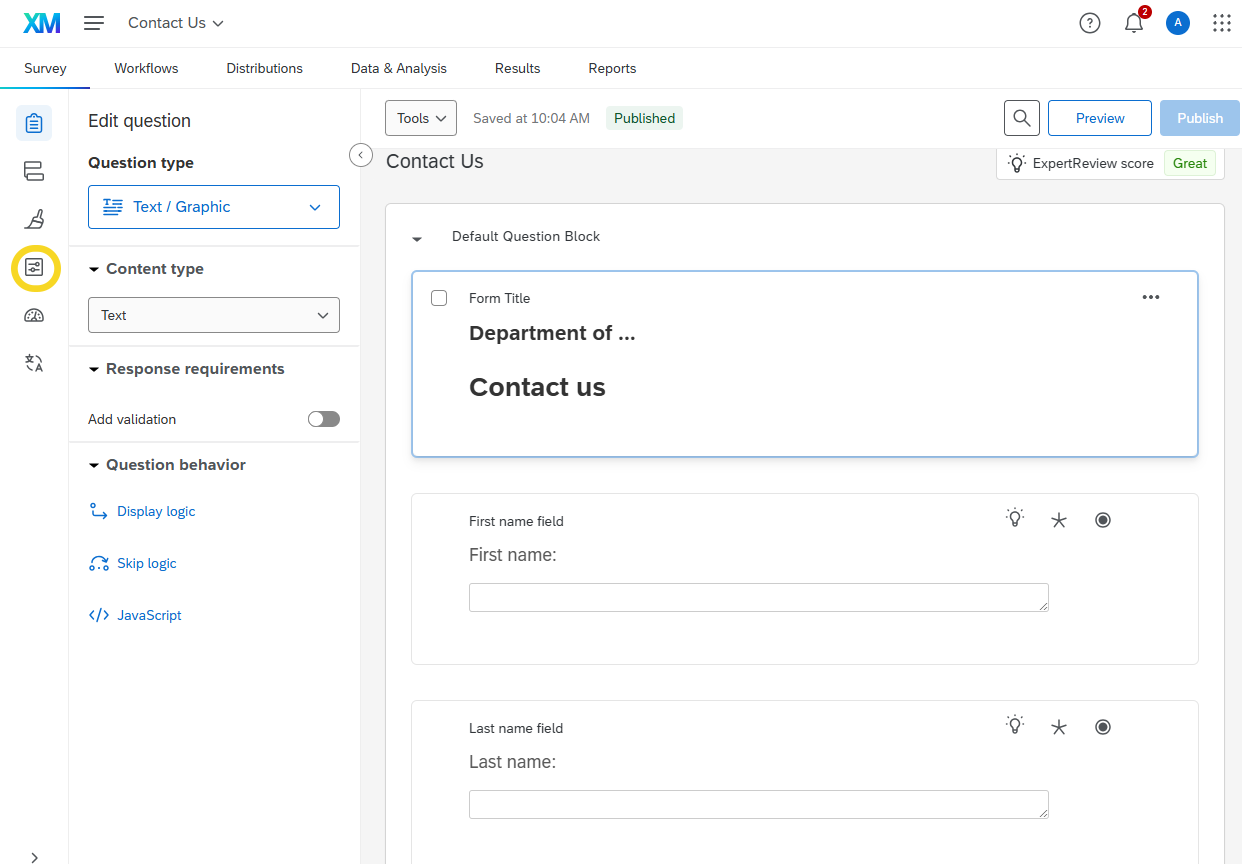The image size is (1242, 864).
Task: Open the Question type Text / Graphic dropdown
Action: tap(214, 207)
